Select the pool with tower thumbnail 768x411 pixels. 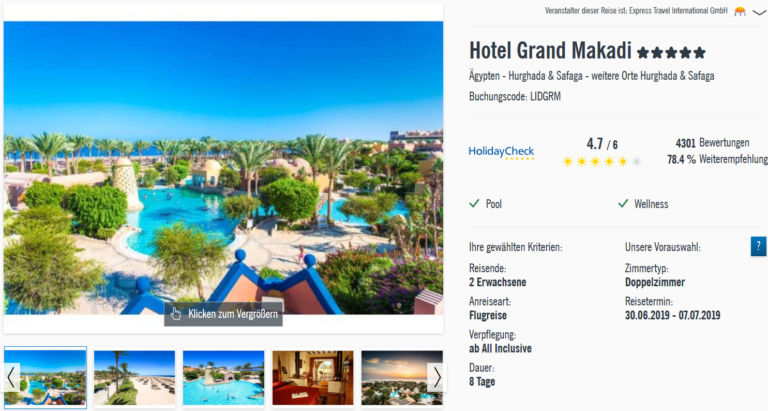pos(223,378)
